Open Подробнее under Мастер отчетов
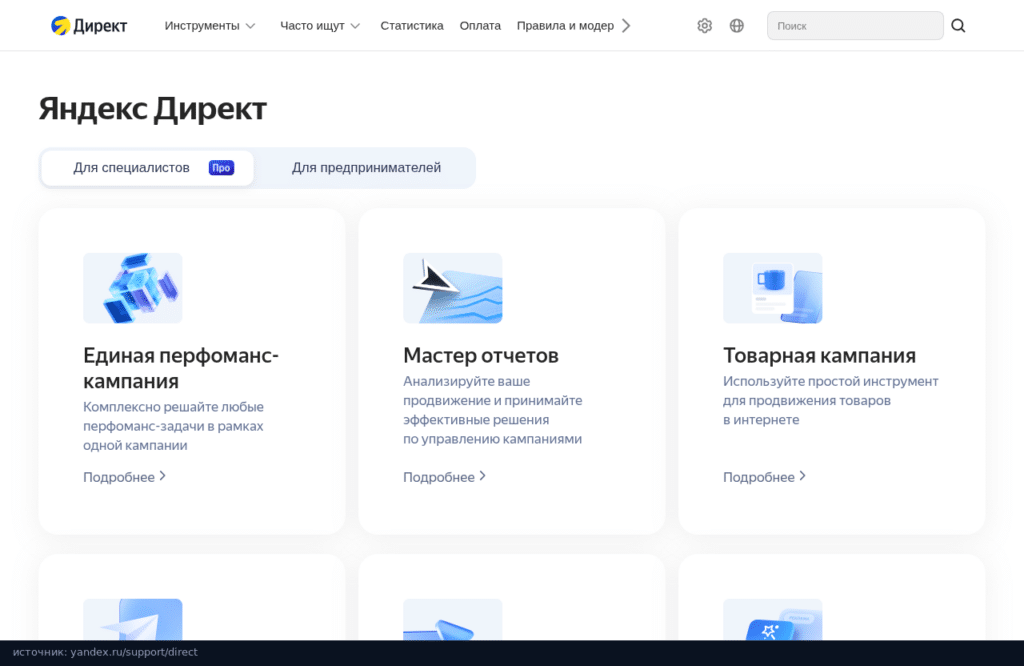The height and width of the screenshot is (666, 1024). pyautogui.click(x=444, y=477)
